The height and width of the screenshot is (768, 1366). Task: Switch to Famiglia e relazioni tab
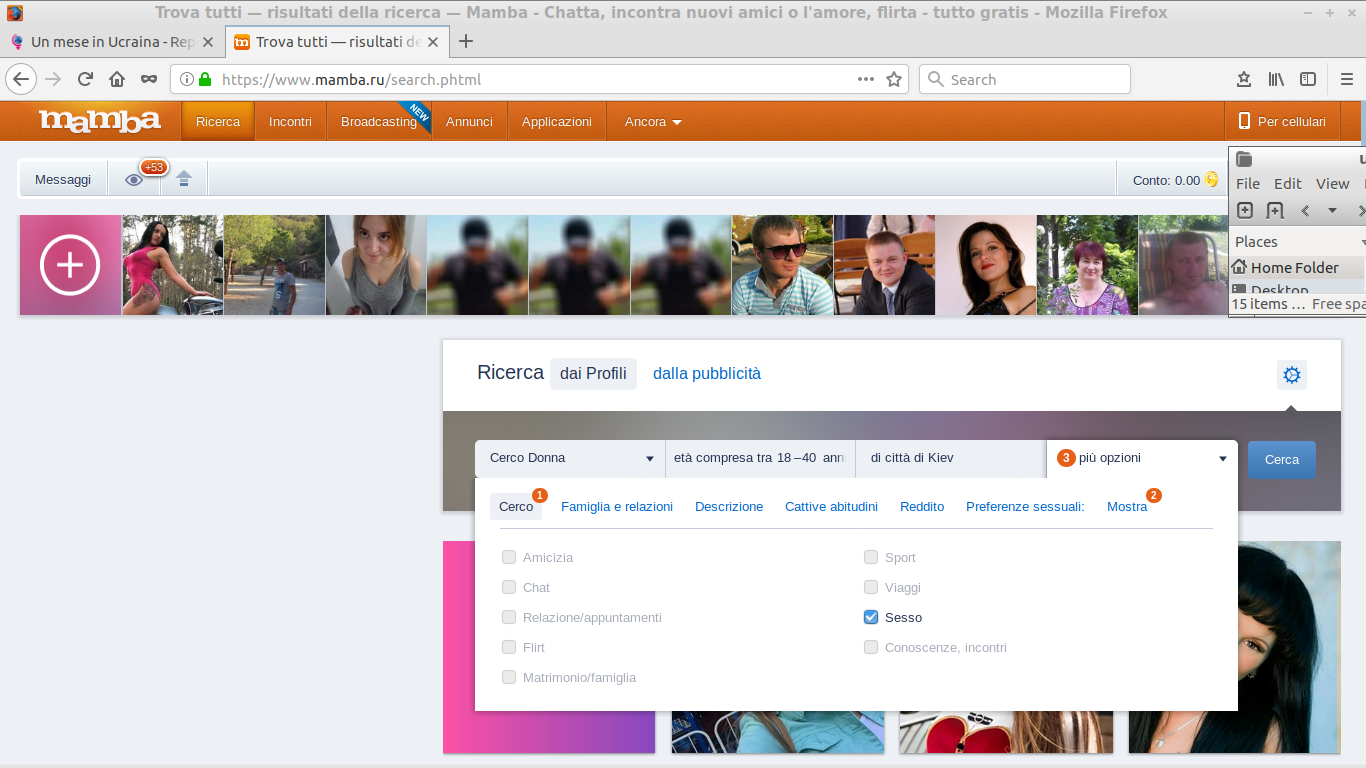(x=616, y=507)
